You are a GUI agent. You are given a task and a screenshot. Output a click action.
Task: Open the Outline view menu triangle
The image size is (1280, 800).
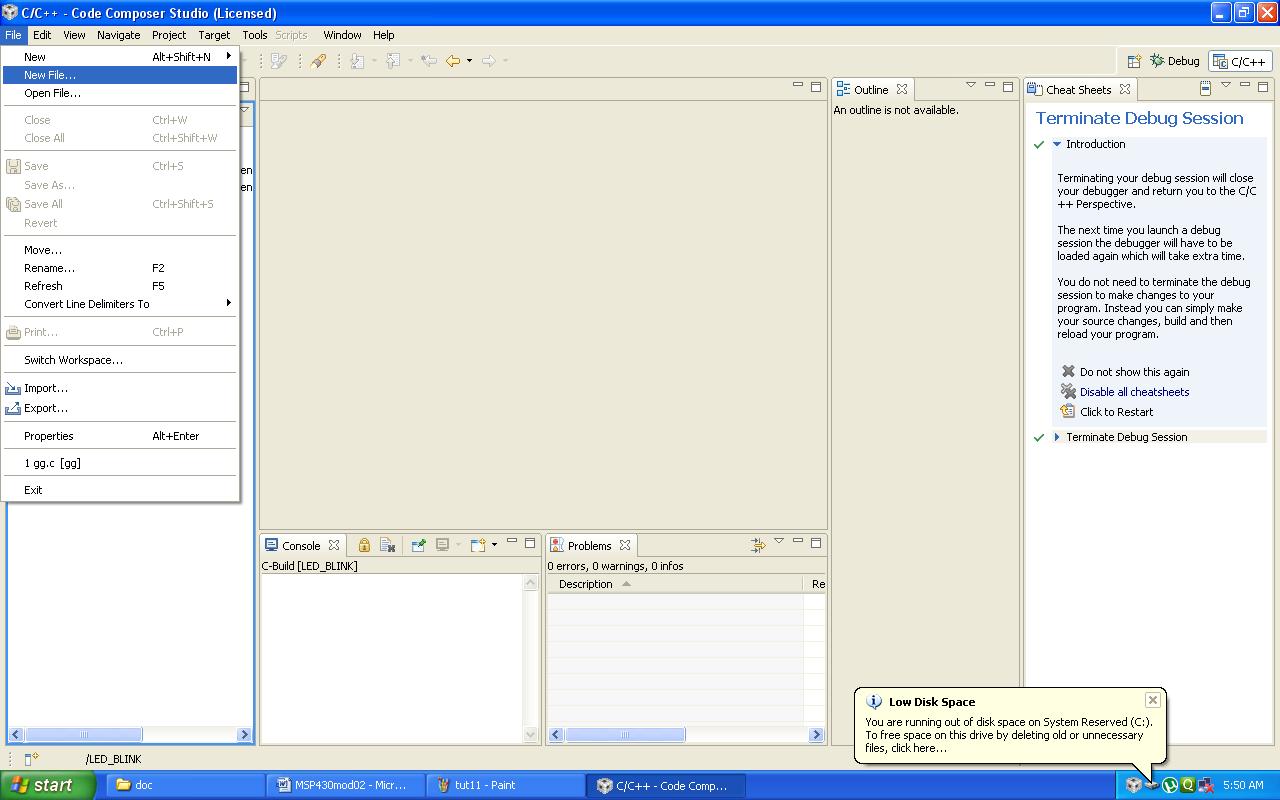point(970,86)
